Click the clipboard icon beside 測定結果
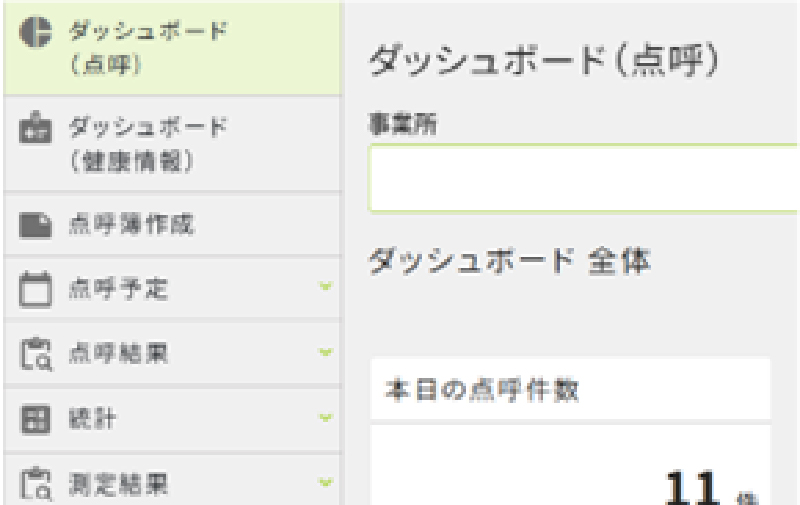Image resolution: width=800 pixels, height=505 pixels. pyautogui.click(x=35, y=483)
